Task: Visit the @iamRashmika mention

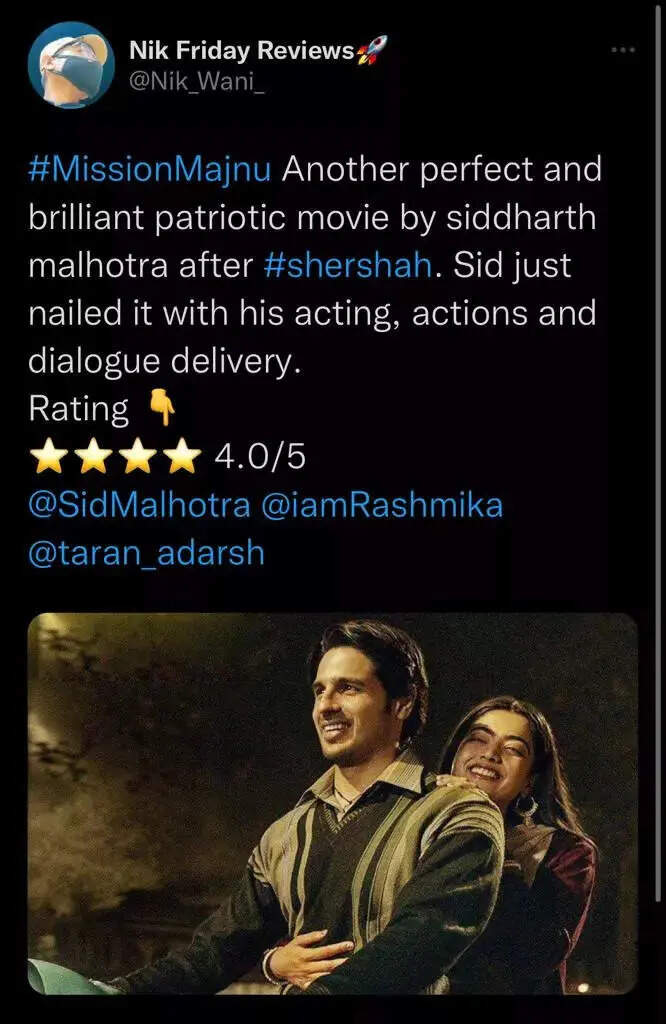Action: [x=383, y=505]
